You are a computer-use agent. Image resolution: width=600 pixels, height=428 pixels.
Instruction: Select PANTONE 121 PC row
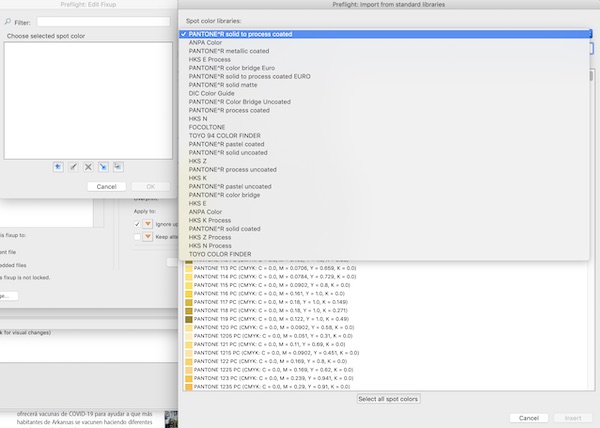click(386, 344)
